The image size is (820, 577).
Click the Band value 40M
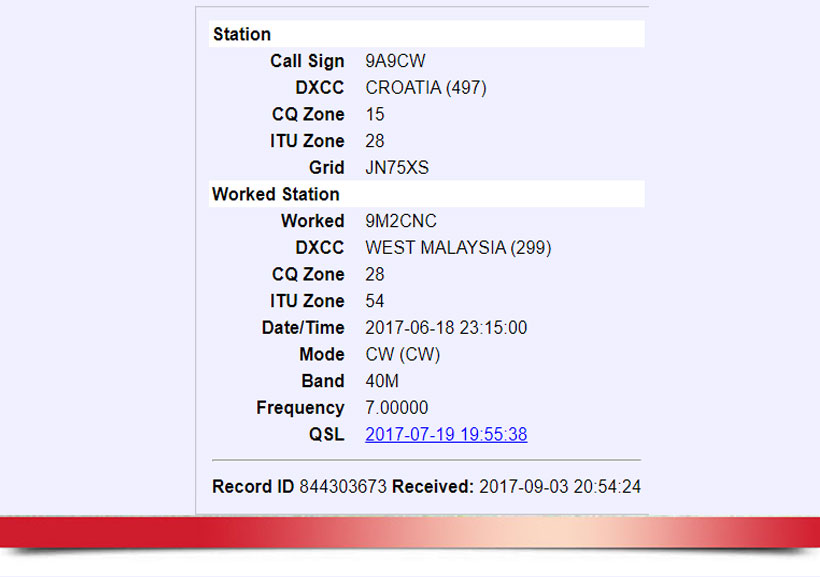coord(385,381)
